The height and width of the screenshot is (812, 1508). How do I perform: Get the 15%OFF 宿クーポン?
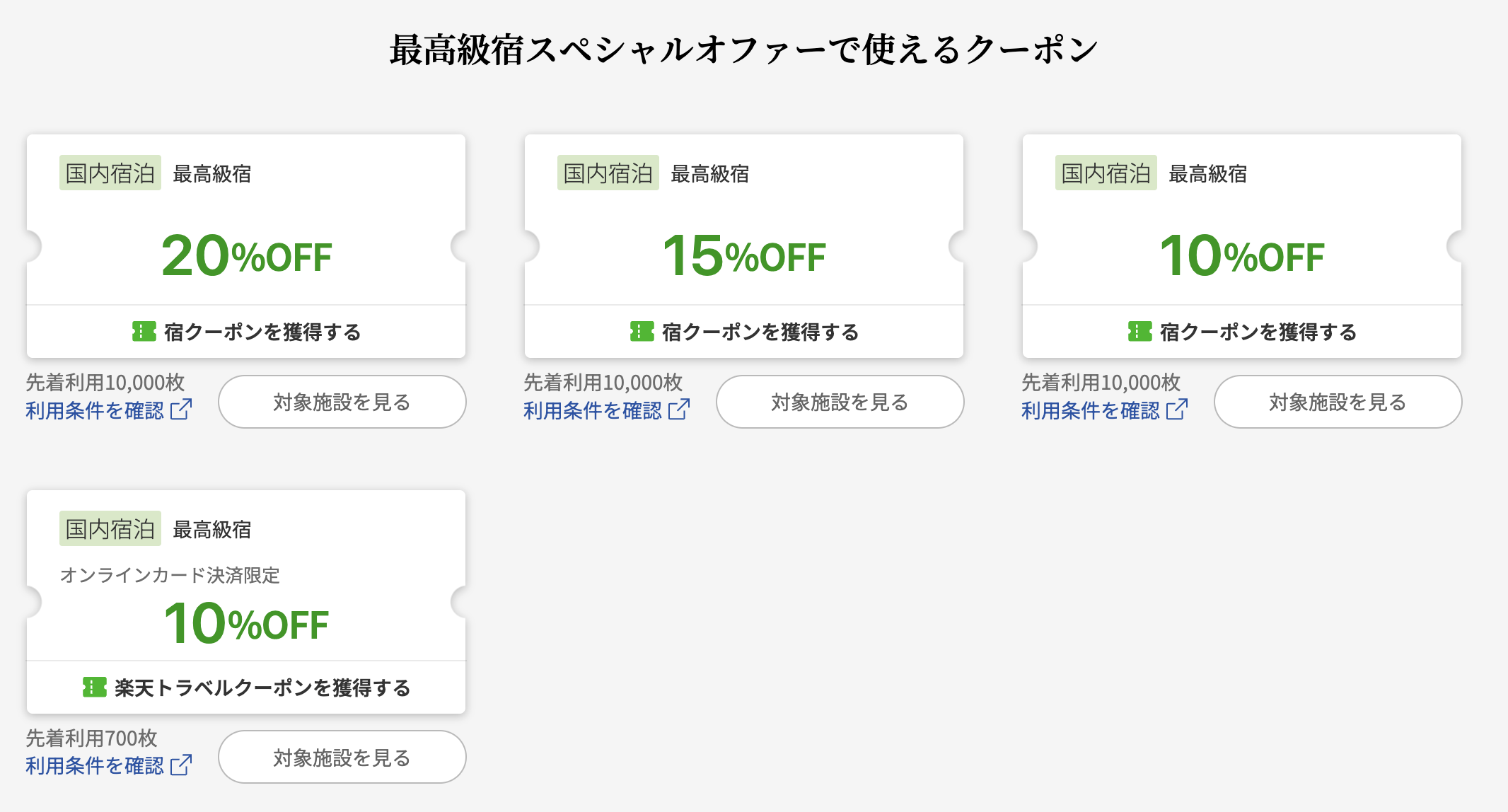[x=760, y=332]
